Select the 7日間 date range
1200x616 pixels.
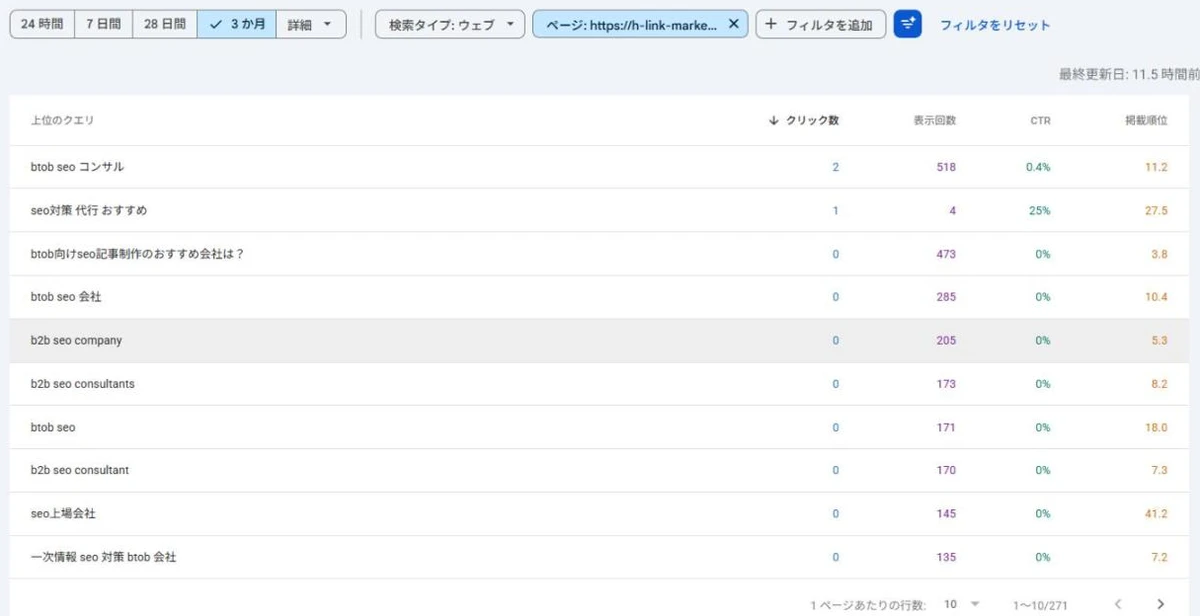103,24
